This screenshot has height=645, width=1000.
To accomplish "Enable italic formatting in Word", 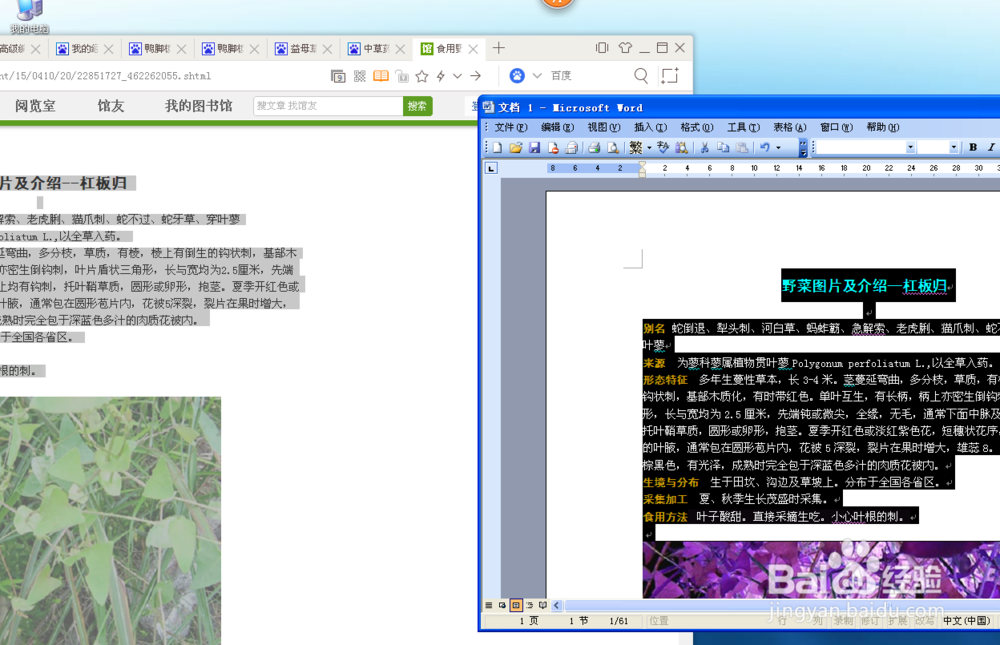I will tap(989, 146).
